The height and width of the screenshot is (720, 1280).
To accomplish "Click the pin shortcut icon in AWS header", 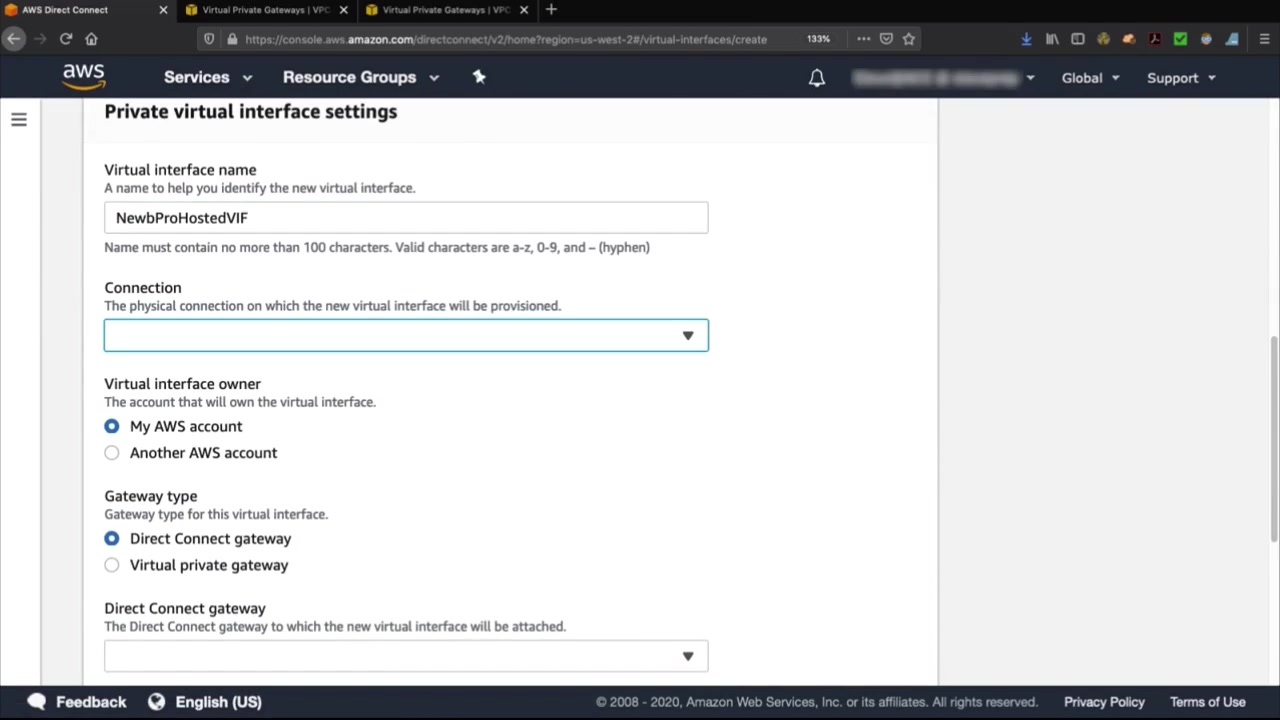I will point(479,77).
